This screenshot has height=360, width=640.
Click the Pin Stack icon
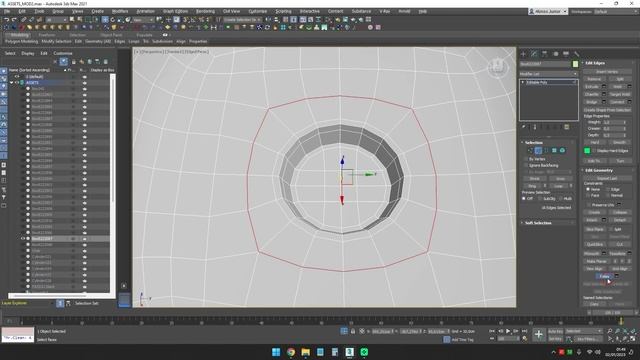click(x=524, y=127)
